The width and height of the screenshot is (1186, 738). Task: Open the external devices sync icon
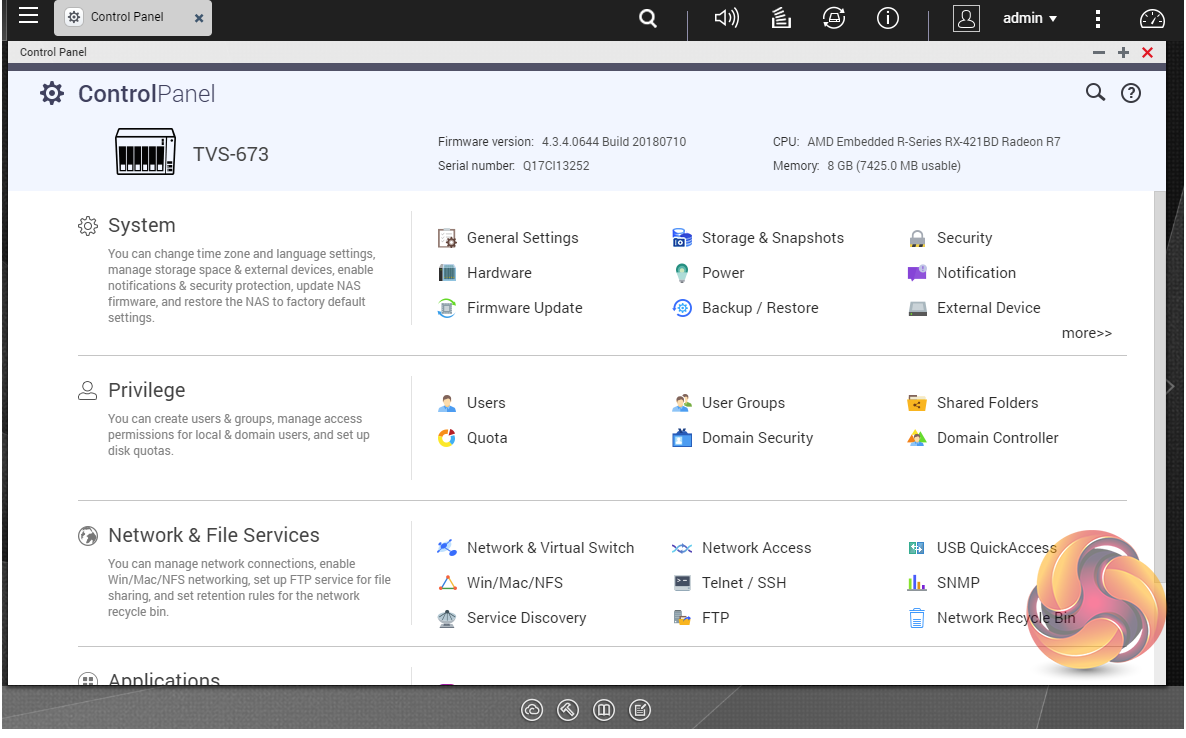point(834,18)
